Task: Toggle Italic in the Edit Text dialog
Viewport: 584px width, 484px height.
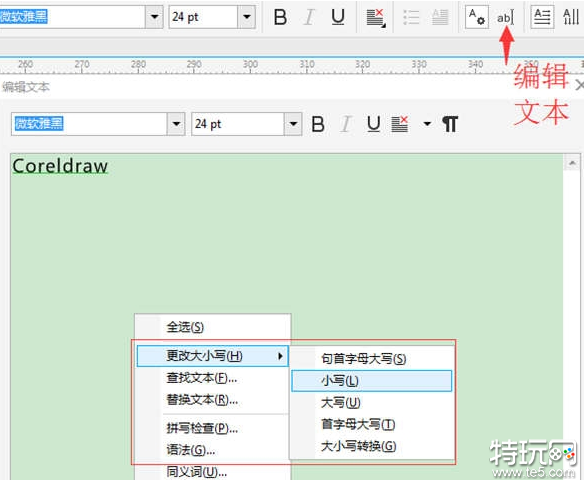Action: [x=346, y=124]
